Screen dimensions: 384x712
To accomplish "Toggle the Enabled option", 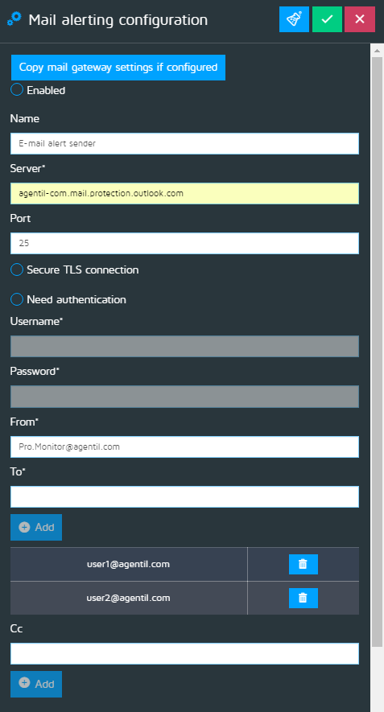I will (x=17, y=89).
